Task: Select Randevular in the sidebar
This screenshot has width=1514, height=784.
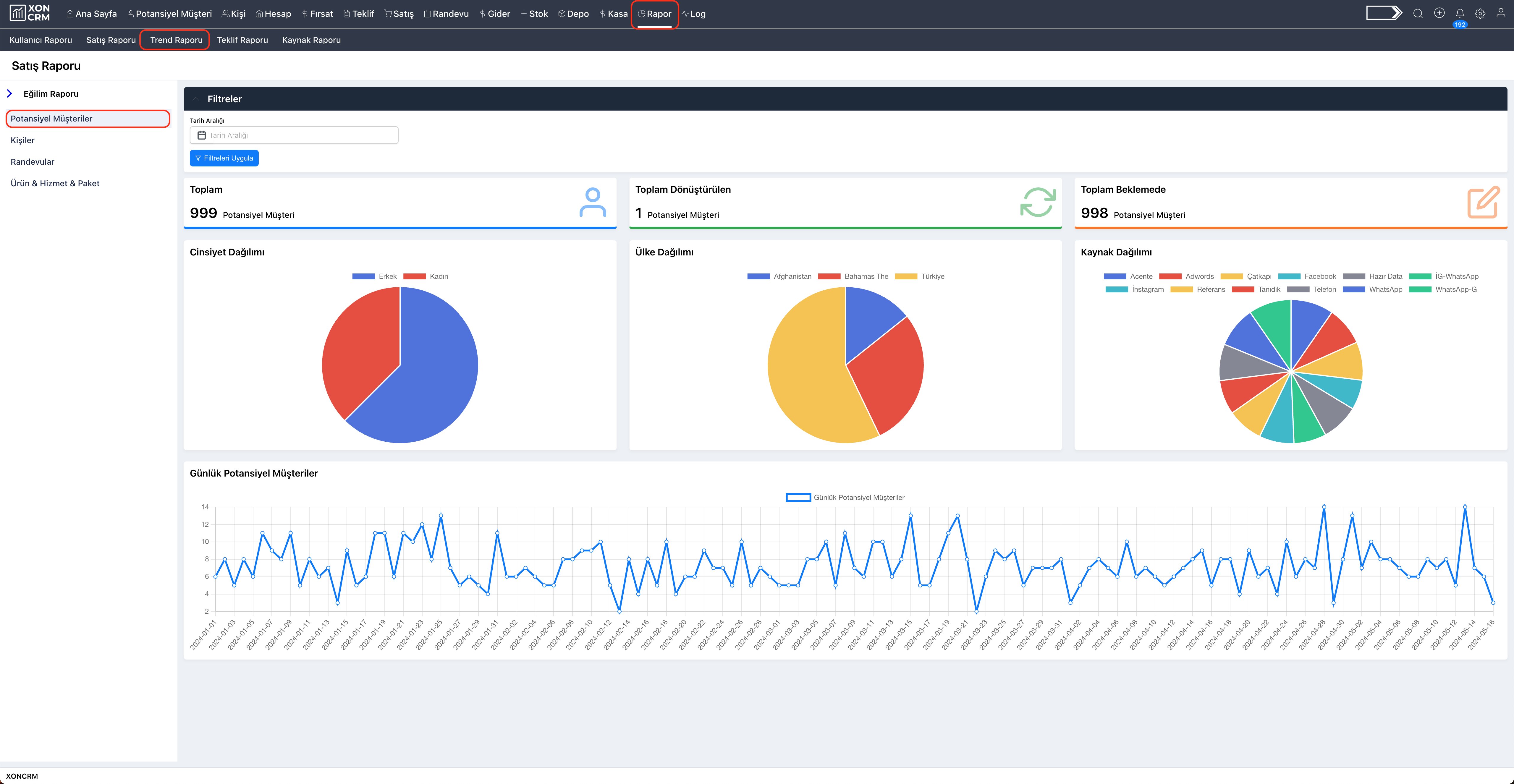Action: pyautogui.click(x=32, y=162)
